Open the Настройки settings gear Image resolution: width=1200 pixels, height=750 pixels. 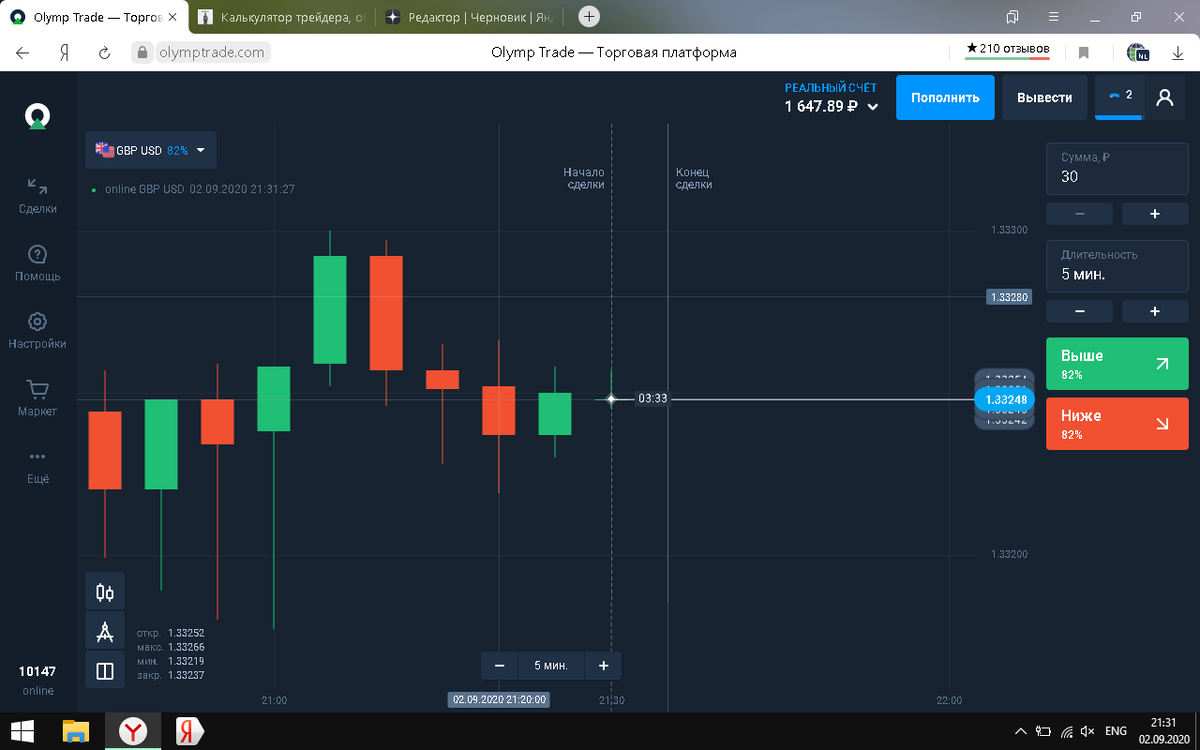click(37, 331)
